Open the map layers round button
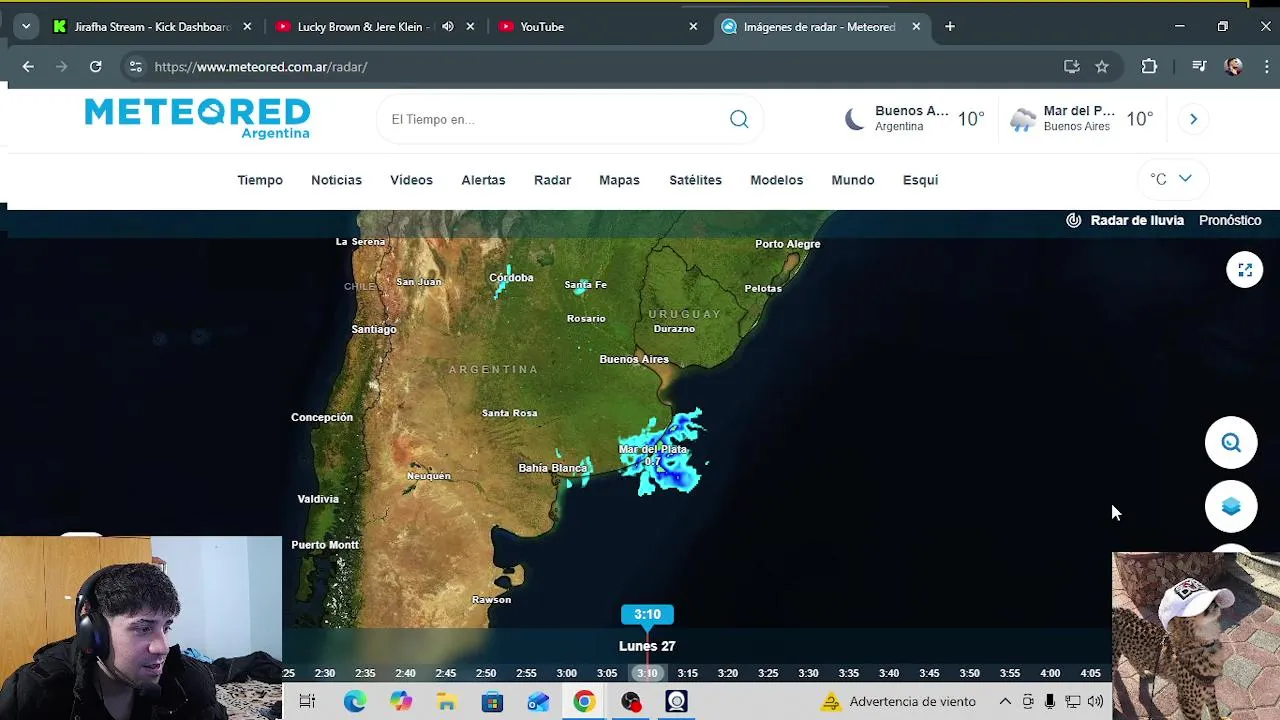 coord(1231,507)
